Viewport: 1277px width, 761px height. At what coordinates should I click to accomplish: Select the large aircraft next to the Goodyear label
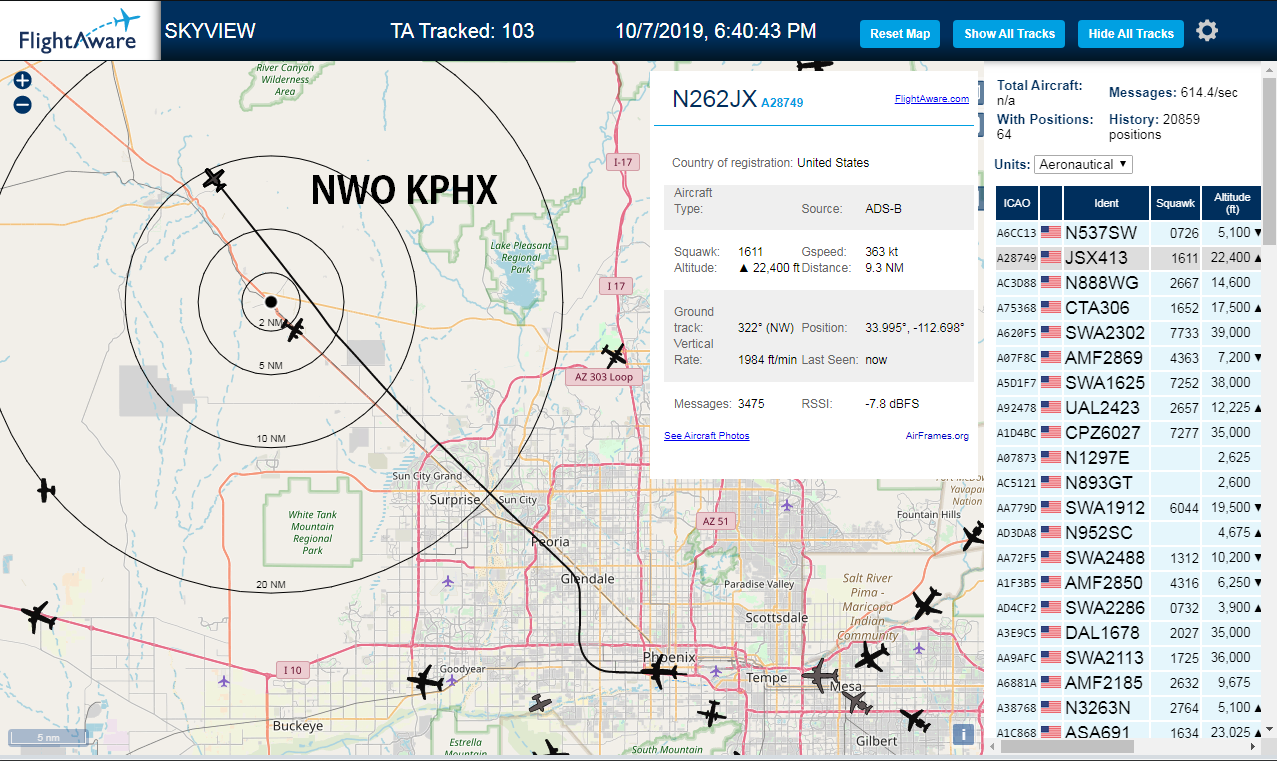click(425, 682)
